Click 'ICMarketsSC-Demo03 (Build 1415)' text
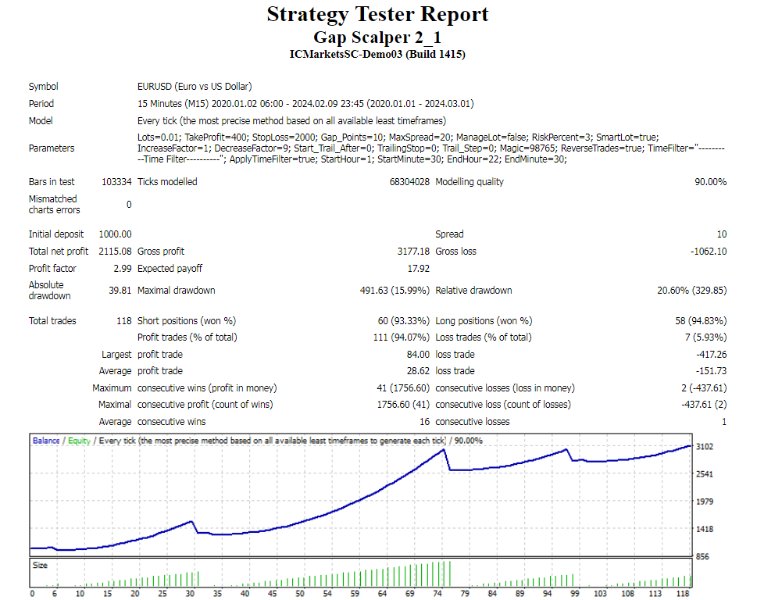 tap(377, 54)
